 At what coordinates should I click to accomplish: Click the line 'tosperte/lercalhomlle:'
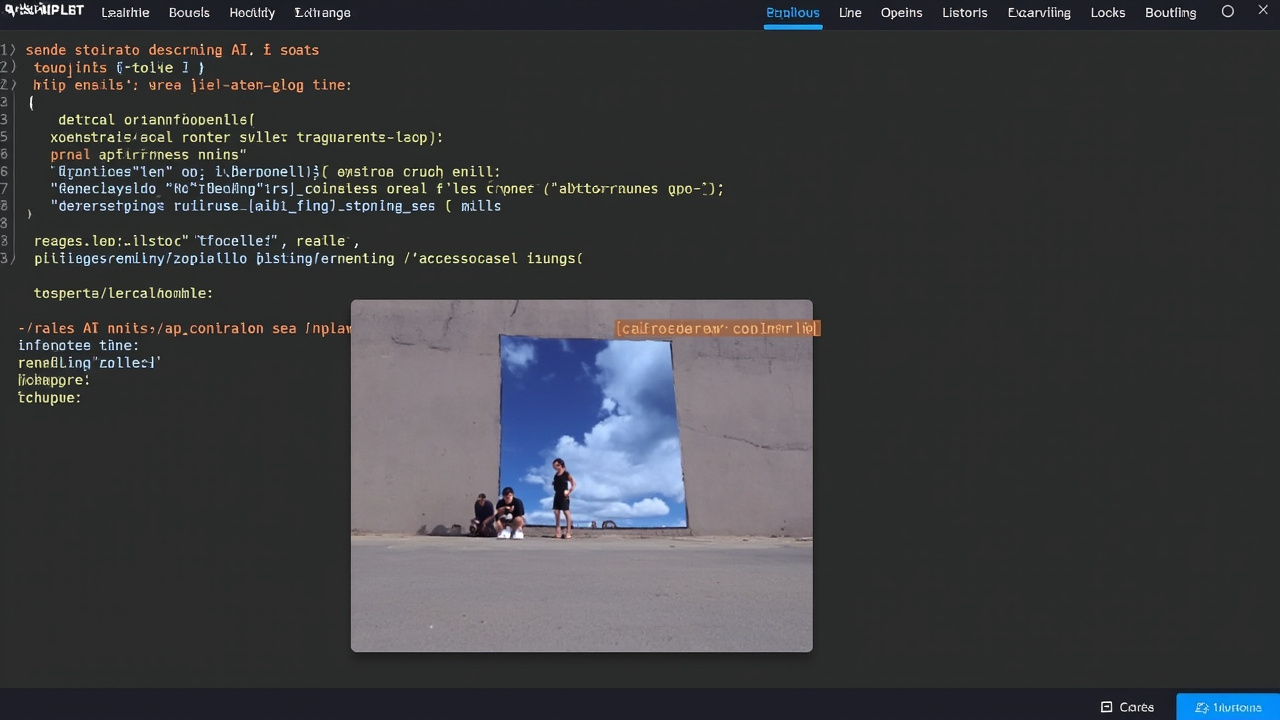[x=123, y=293]
